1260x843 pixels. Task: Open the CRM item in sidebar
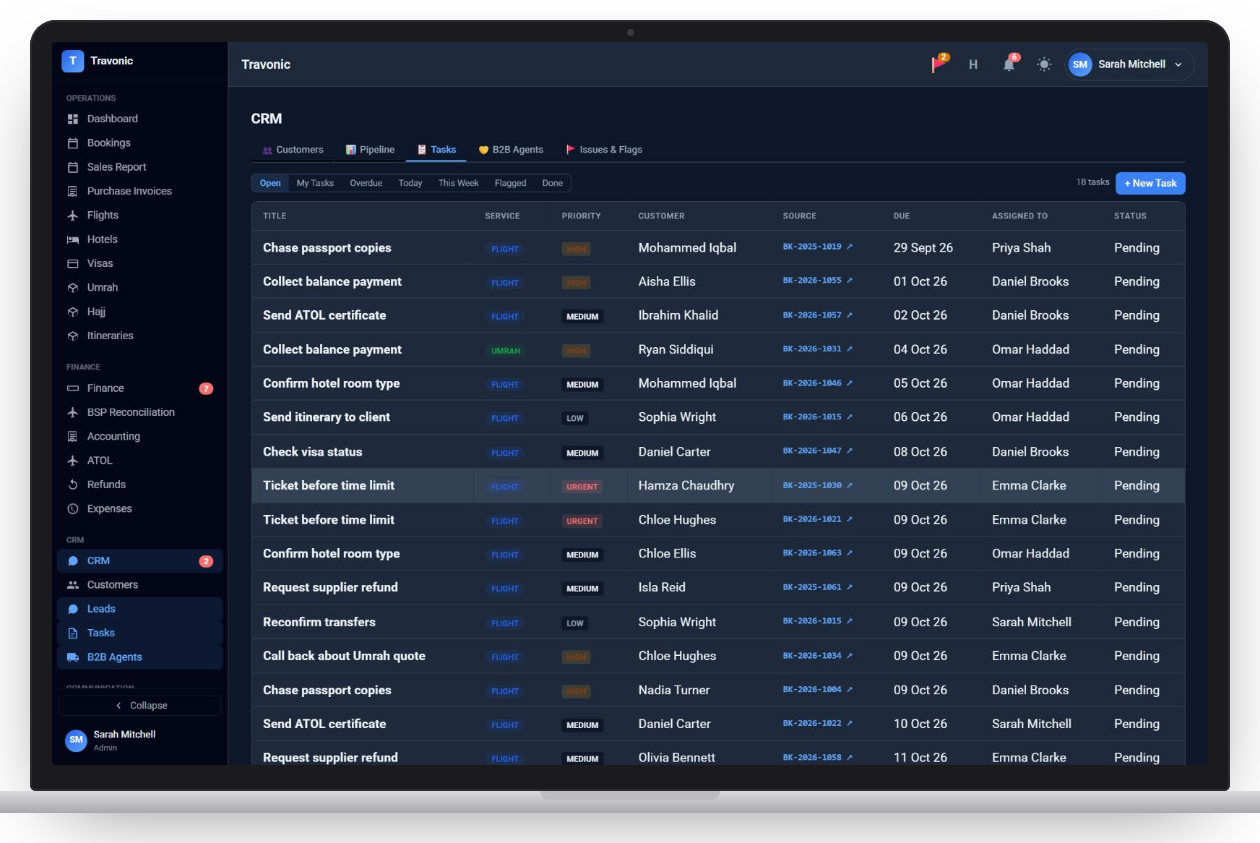[140, 561]
